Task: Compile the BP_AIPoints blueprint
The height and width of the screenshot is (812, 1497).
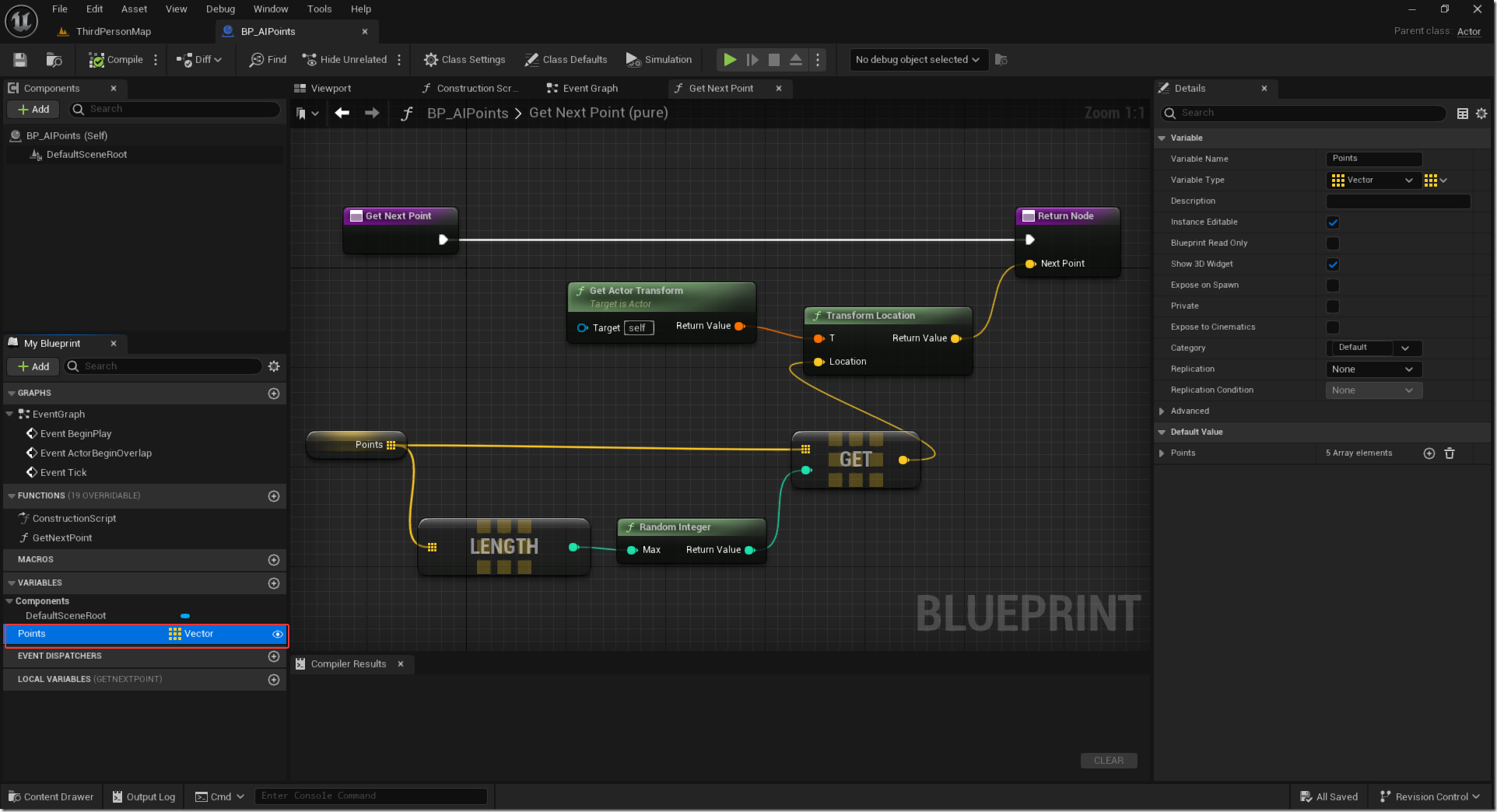Action: pos(116,60)
